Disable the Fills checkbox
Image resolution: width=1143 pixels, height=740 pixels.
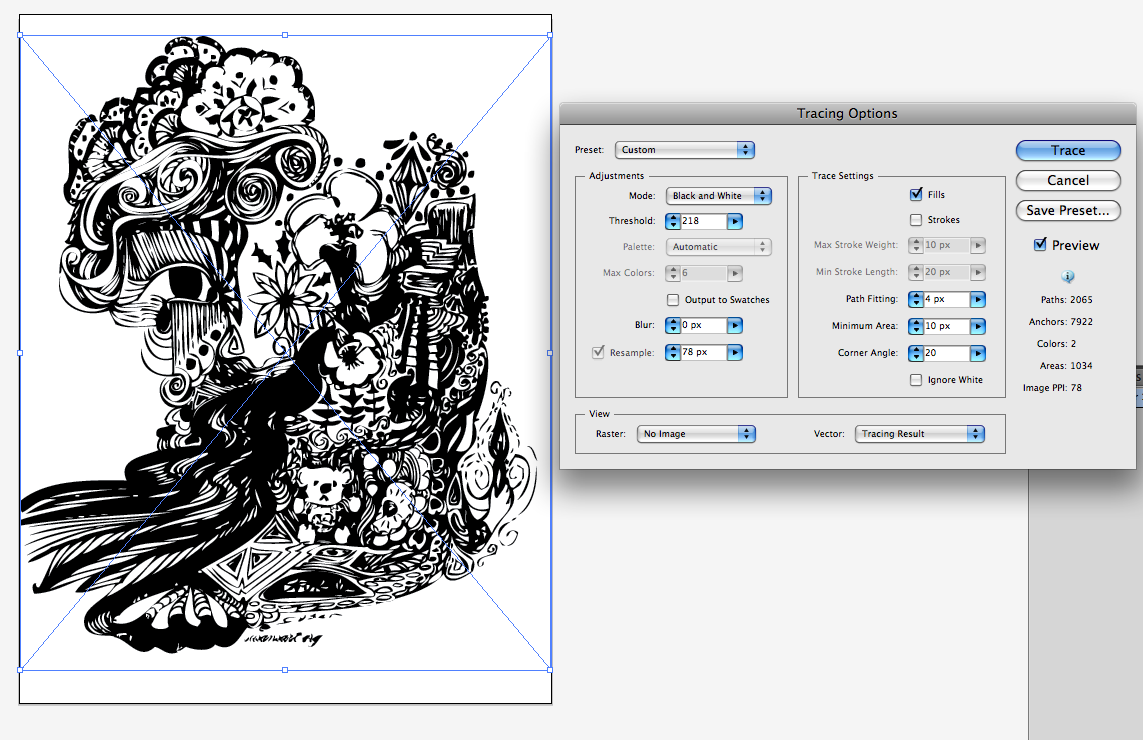point(916,194)
